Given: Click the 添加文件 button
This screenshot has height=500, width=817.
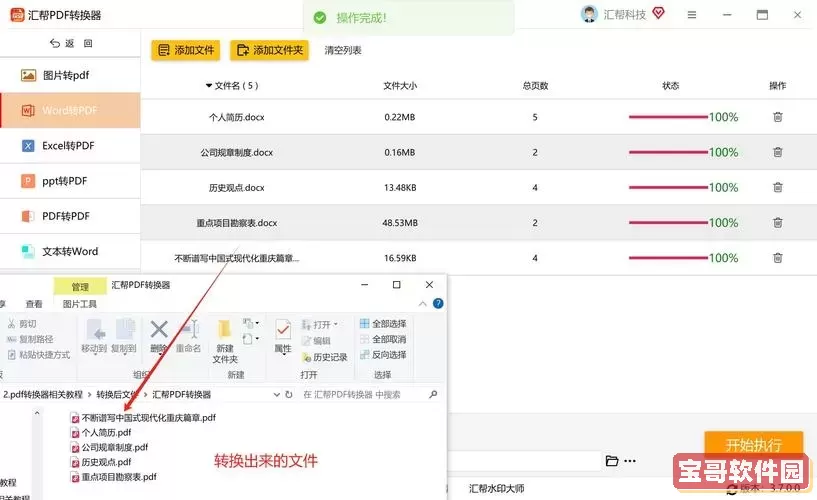Looking at the screenshot, I should click(186, 51).
